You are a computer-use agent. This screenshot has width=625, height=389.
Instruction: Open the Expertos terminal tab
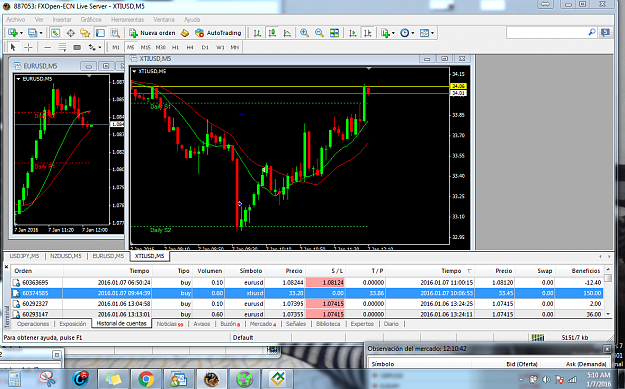click(x=362, y=324)
